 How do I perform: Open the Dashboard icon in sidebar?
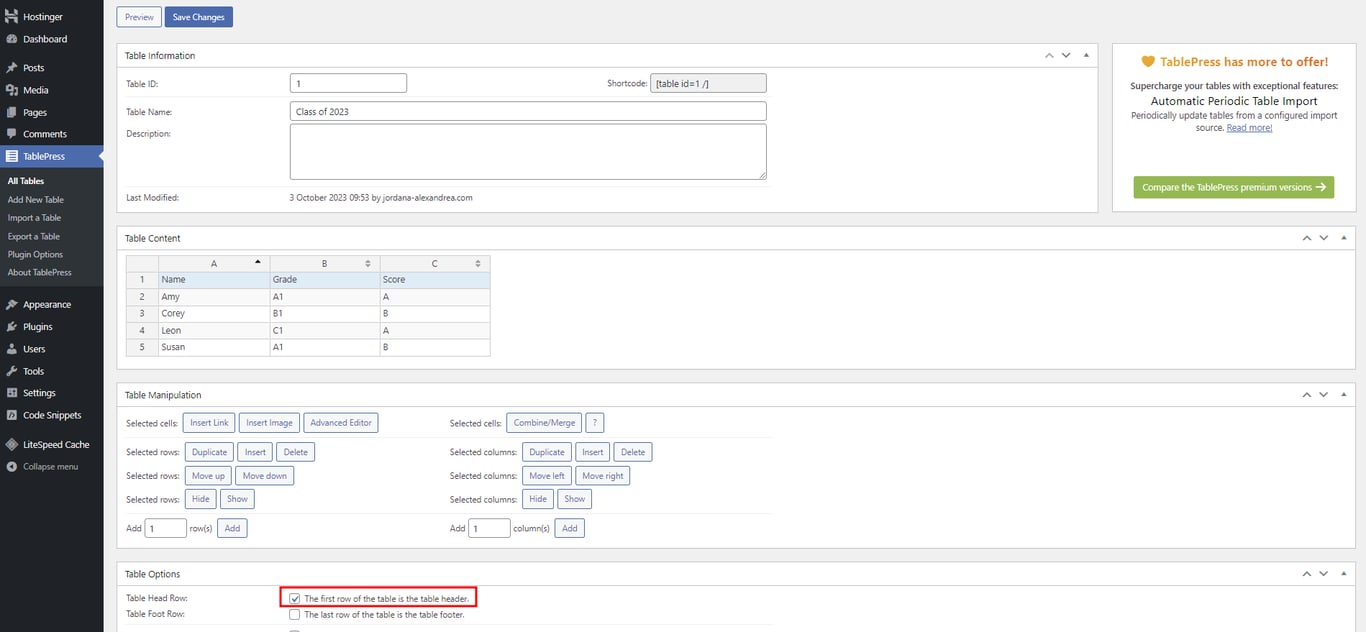point(11,39)
